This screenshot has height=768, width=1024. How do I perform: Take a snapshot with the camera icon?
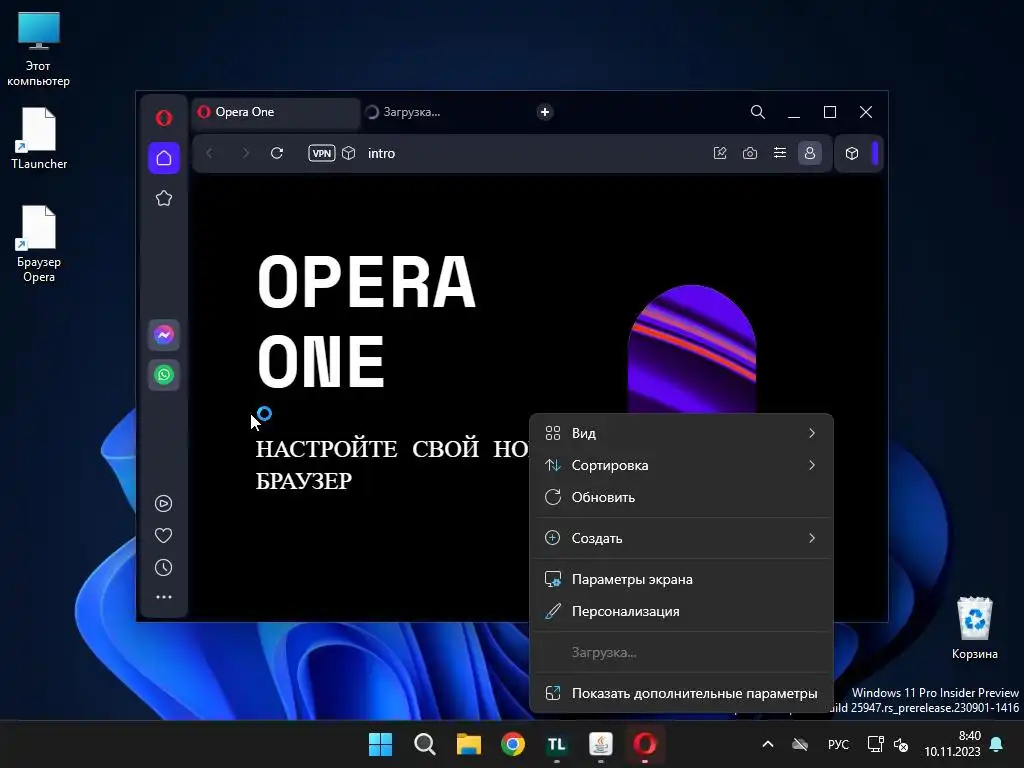[x=750, y=153]
